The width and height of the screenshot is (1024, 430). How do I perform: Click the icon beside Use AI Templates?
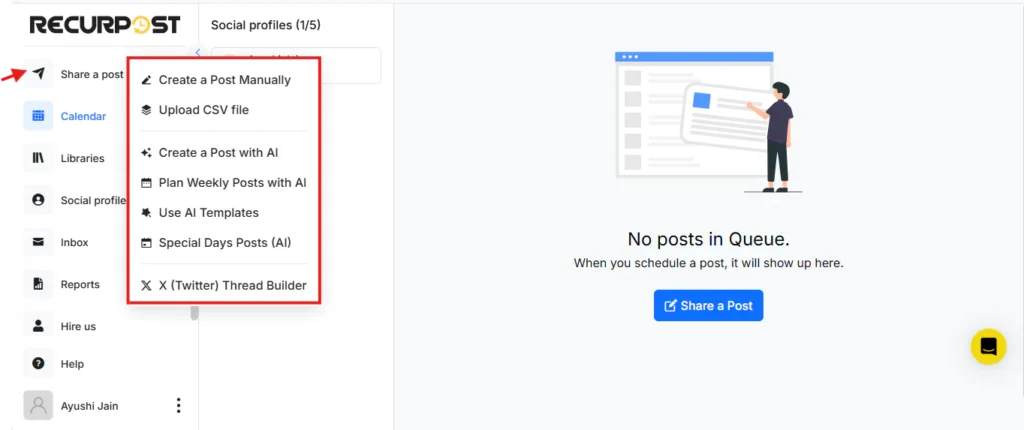[x=146, y=213]
